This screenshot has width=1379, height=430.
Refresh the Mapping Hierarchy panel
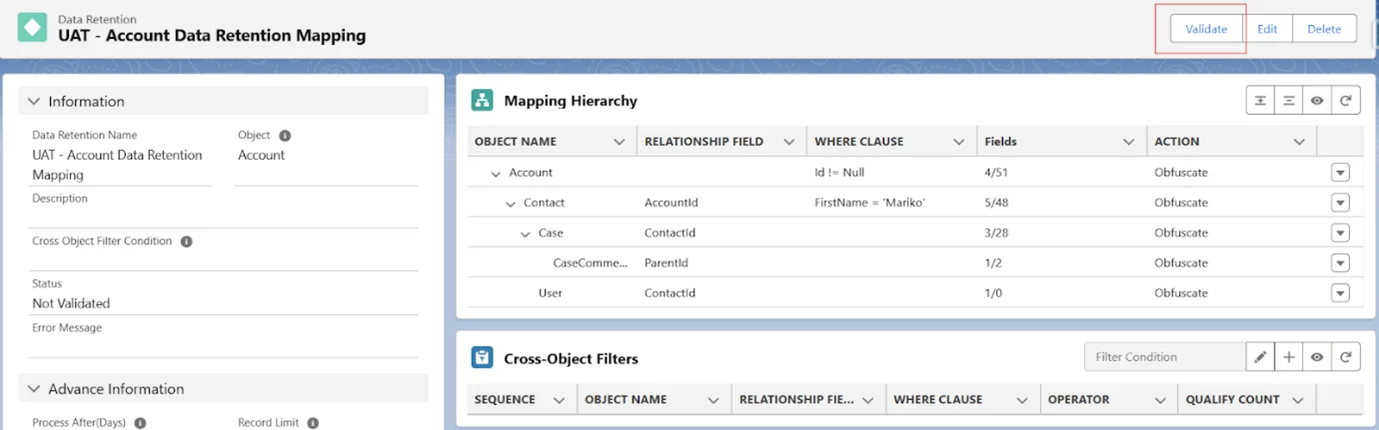click(1346, 100)
